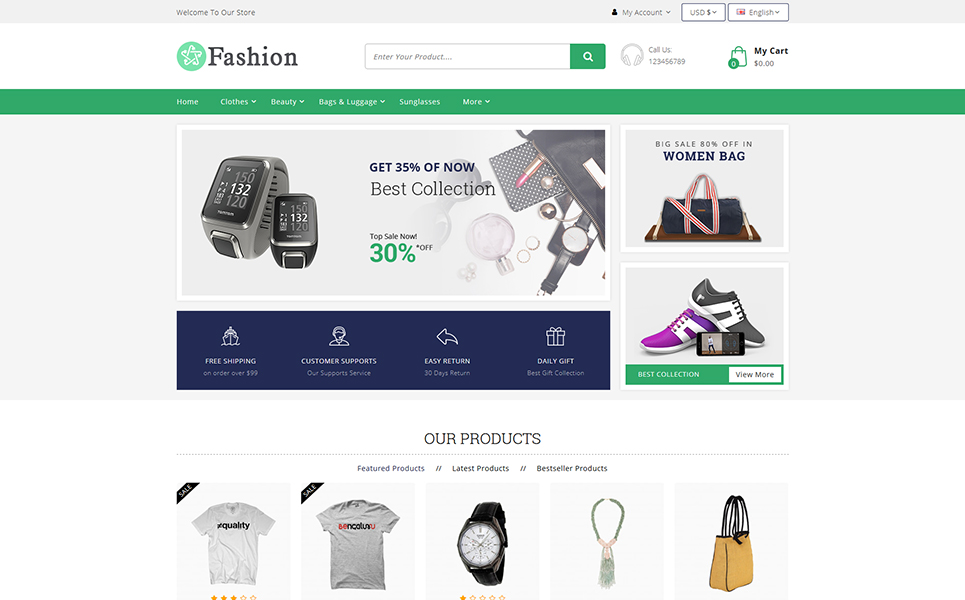Open the USD $ currency dropdown
This screenshot has height=600, width=965.
coord(703,12)
